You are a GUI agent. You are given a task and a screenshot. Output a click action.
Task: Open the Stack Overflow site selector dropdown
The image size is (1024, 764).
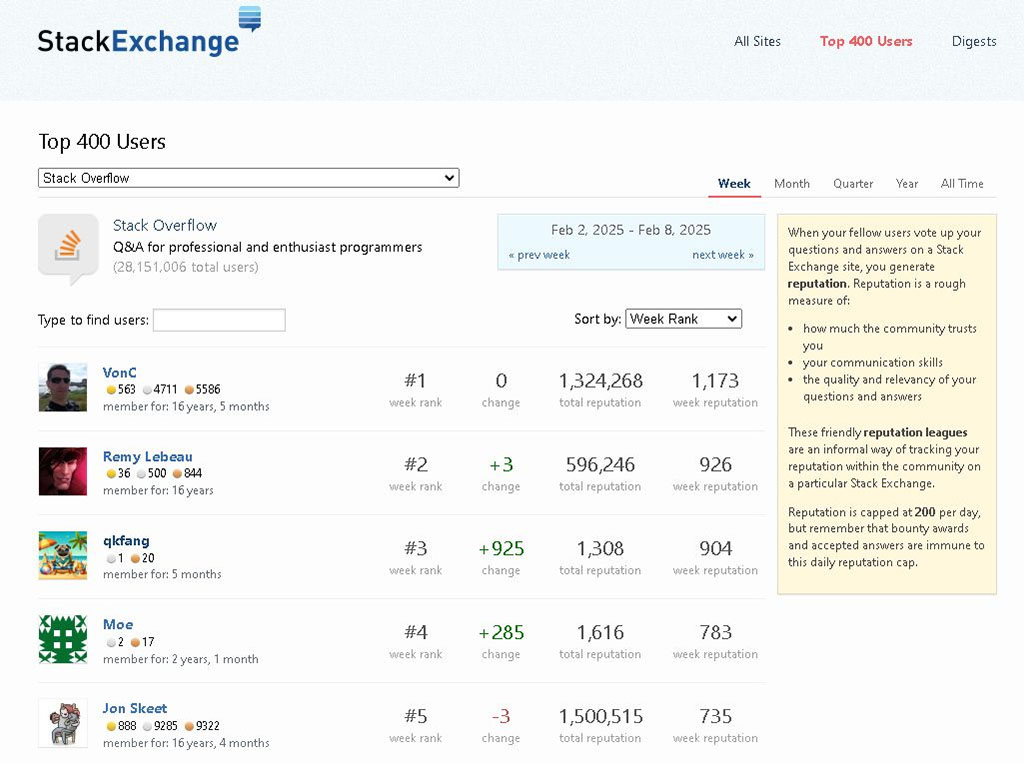(249, 178)
